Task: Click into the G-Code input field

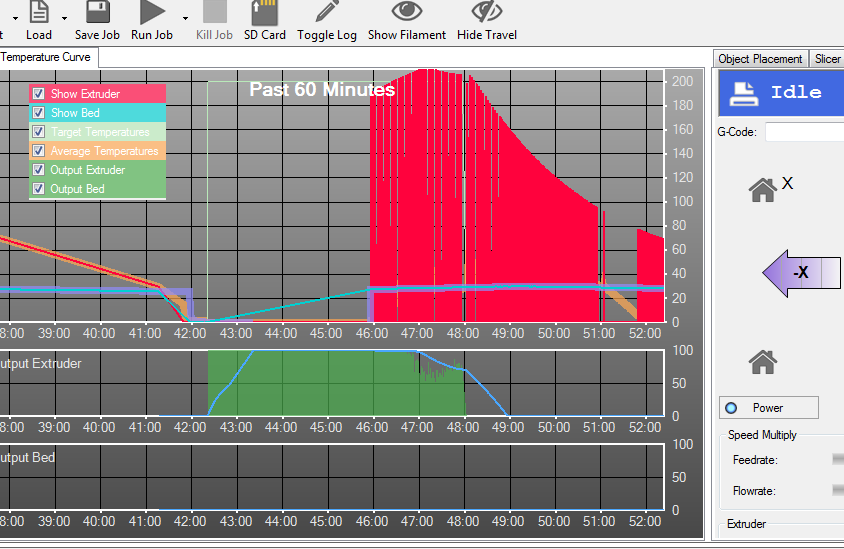Action: pyautogui.click(x=804, y=132)
